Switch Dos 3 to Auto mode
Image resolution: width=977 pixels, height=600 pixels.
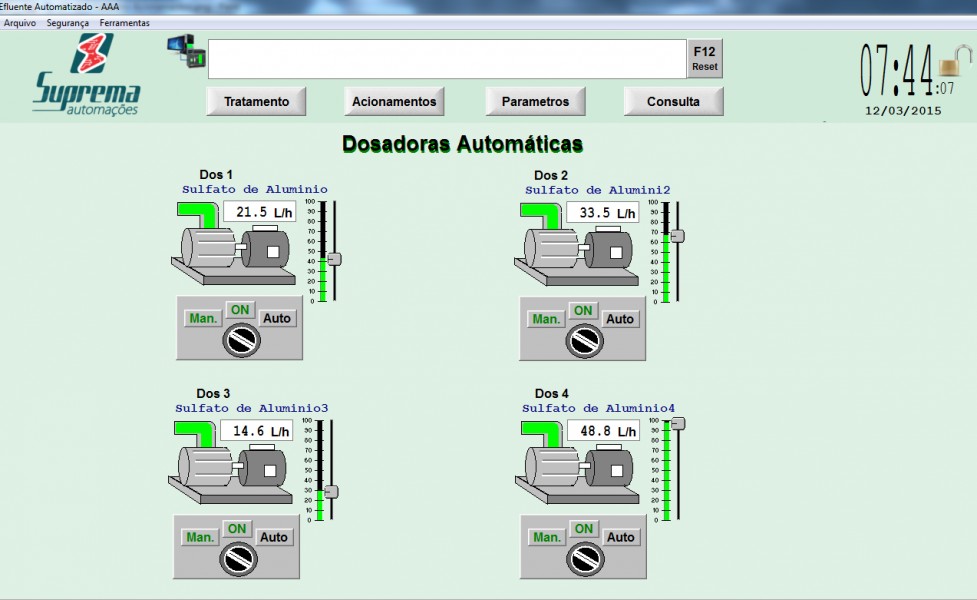(274, 537)
